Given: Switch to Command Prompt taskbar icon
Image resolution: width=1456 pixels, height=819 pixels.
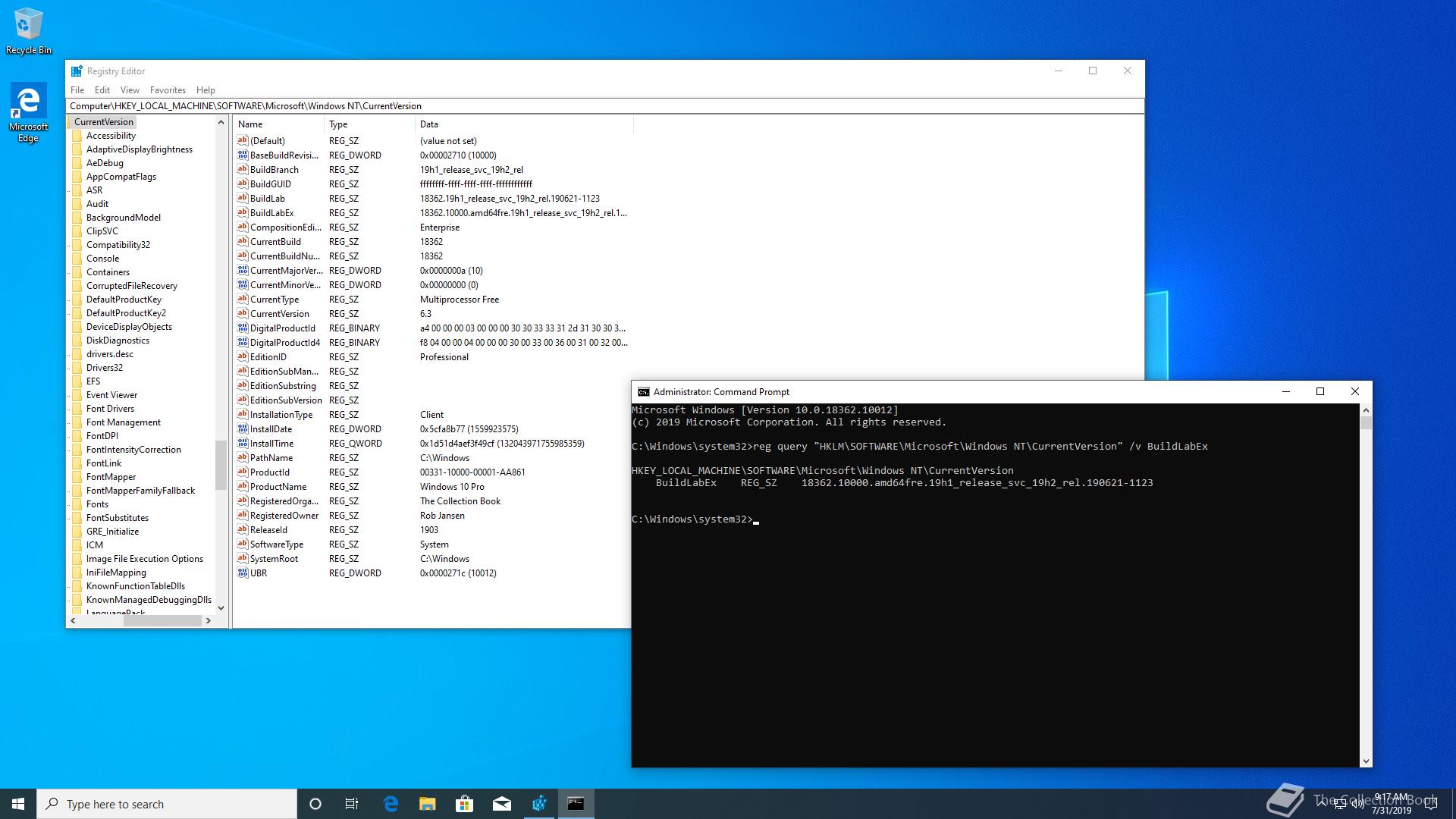Looking at the screenshot, I should click(x=576, y=804).
